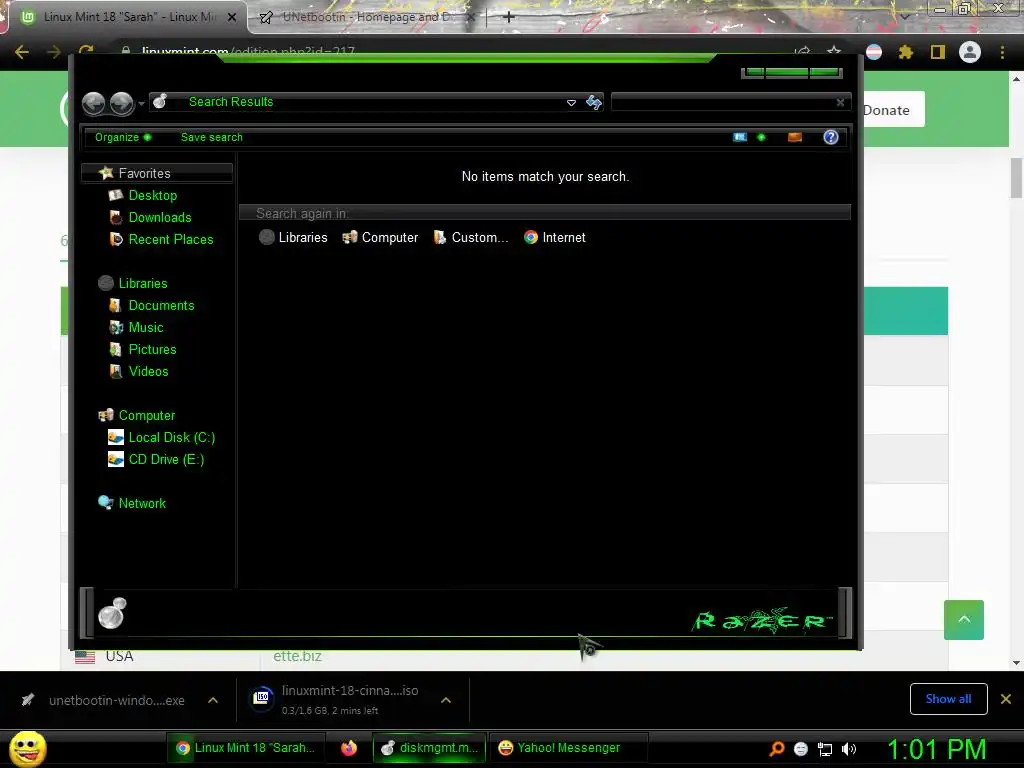Open the recent pages arrow beside forward button
The image size is (1024, 768).
click(x=141, y=104)
